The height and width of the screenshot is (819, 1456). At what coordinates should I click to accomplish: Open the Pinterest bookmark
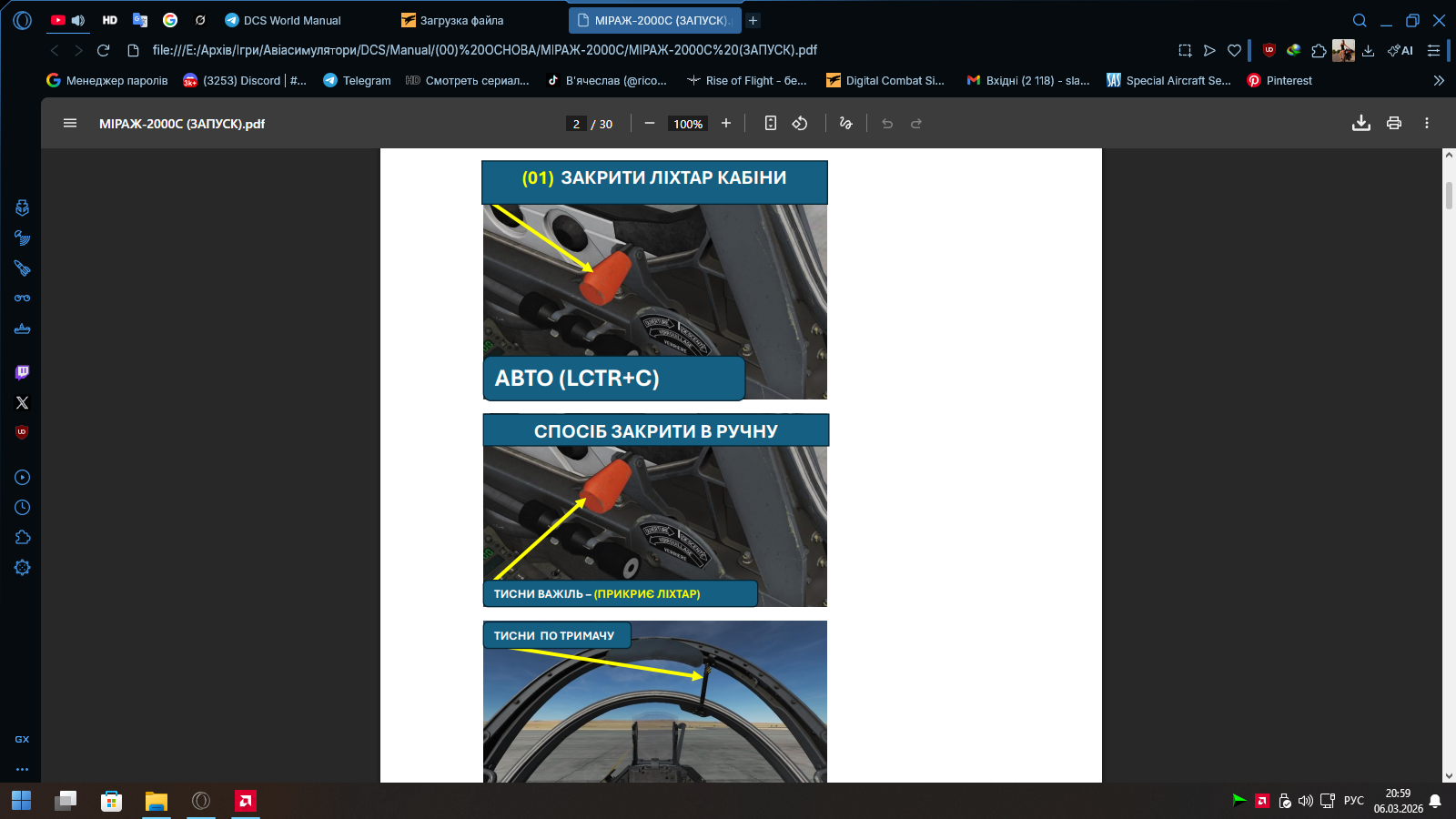point(1279,80)
